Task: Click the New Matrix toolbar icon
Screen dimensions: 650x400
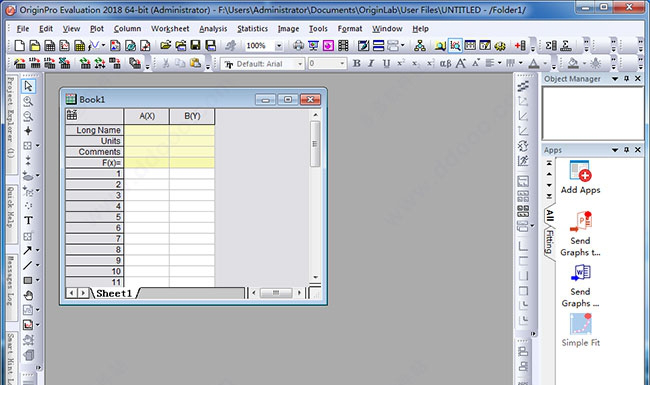Action: coord(79,46)
